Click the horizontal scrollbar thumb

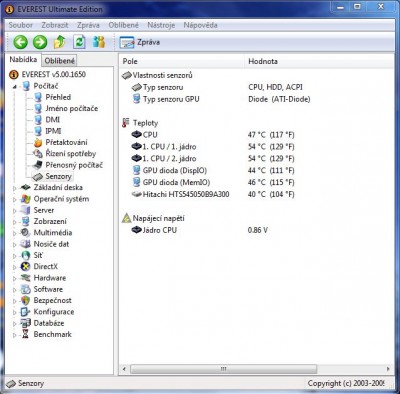tap(223, 369)
